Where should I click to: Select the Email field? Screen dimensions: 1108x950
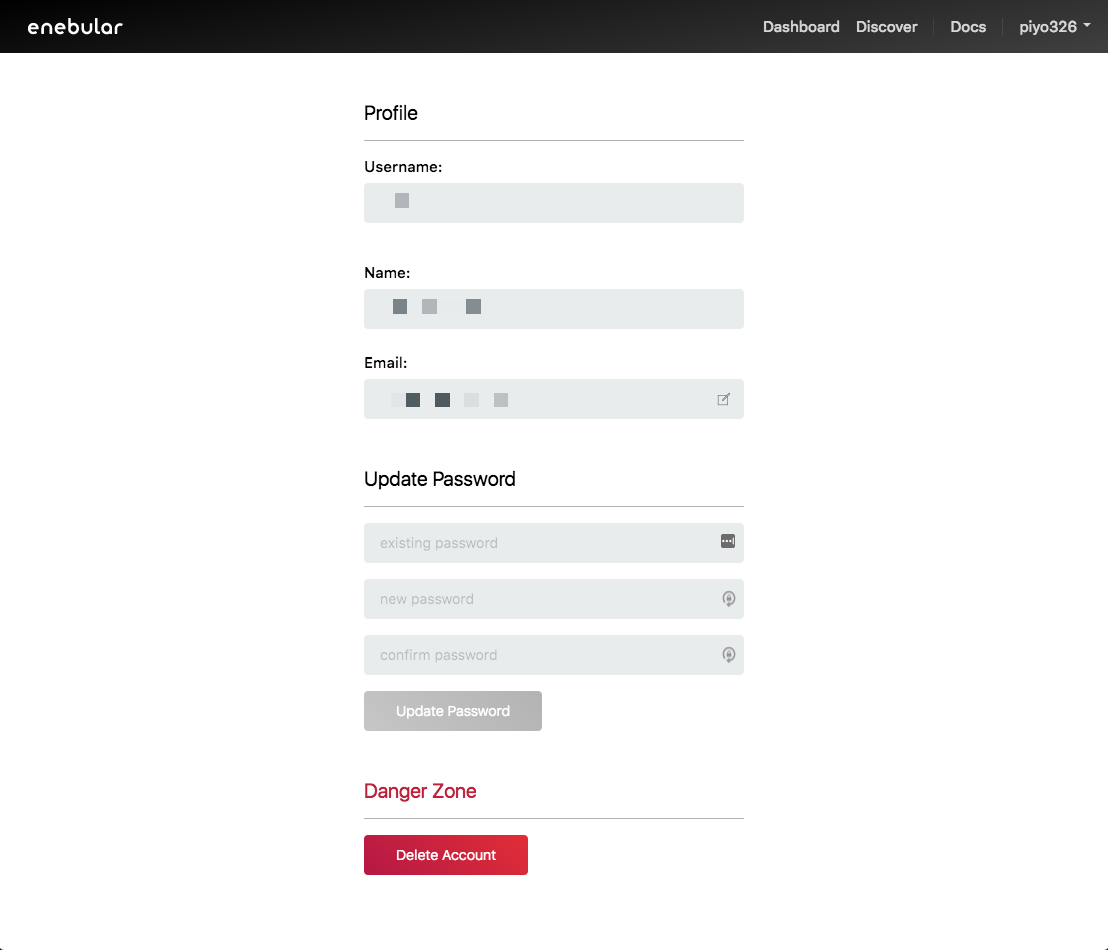click(x=540, y=399)
